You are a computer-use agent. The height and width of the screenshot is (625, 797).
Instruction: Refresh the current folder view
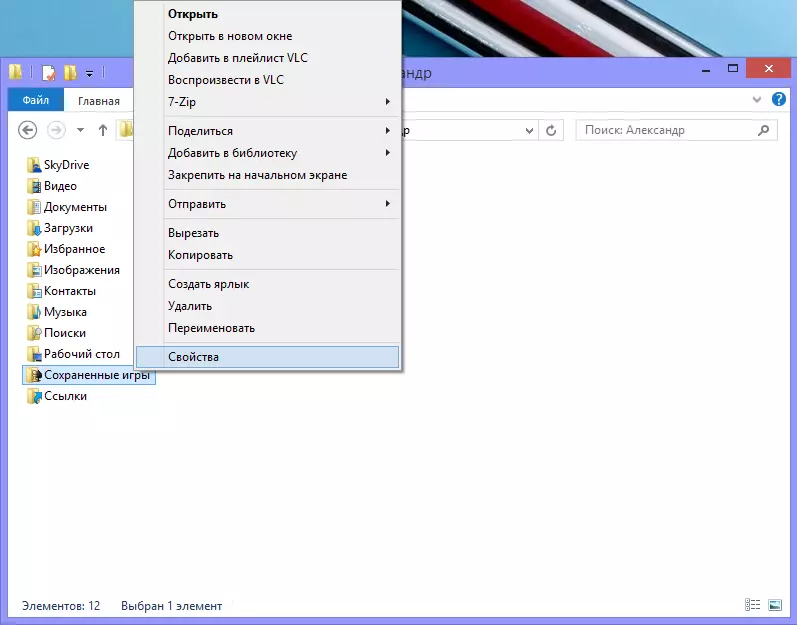coord(551,131)
